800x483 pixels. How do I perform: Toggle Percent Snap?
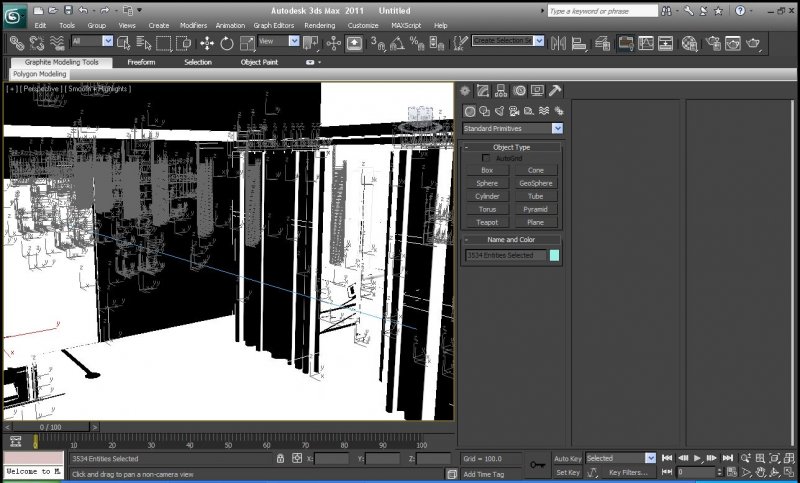pos(417,43)
